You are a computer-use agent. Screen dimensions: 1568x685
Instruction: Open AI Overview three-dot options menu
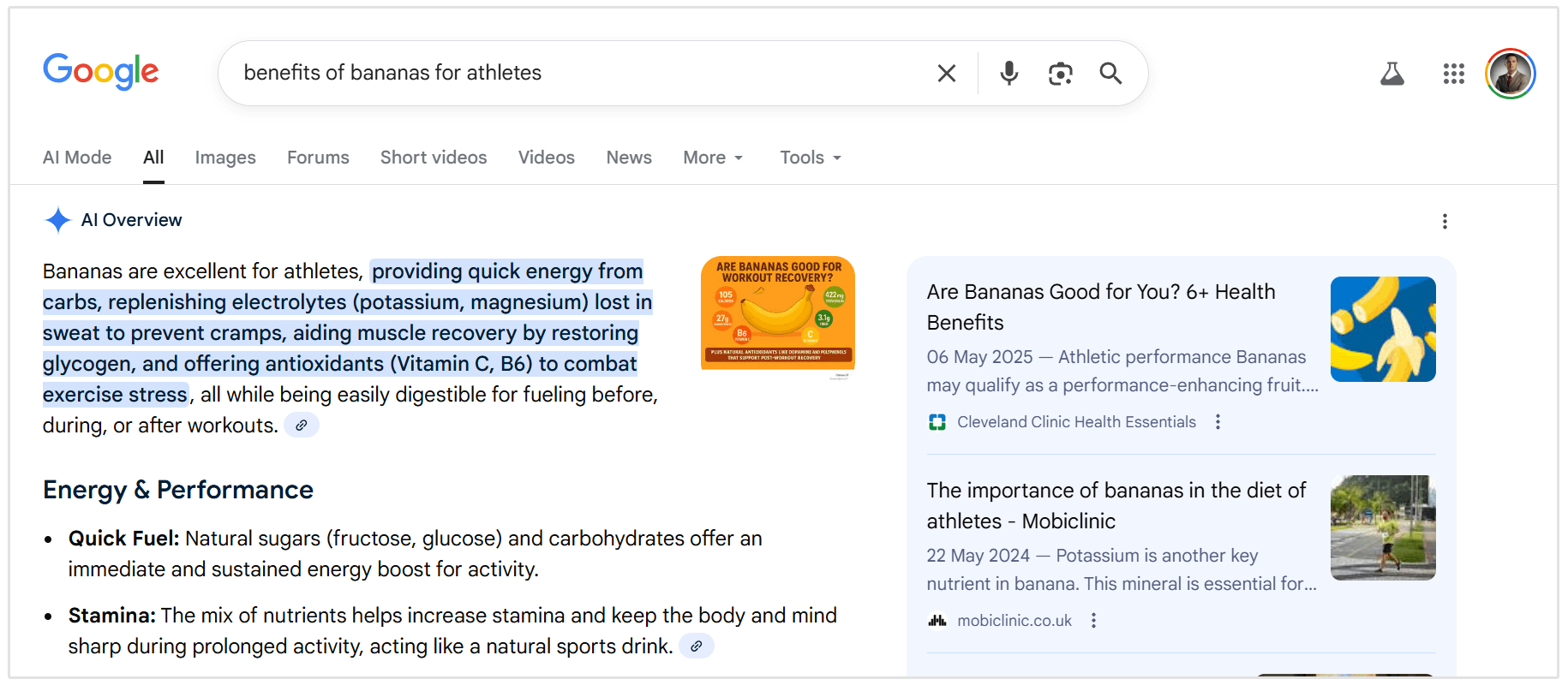pos(1445,222)
